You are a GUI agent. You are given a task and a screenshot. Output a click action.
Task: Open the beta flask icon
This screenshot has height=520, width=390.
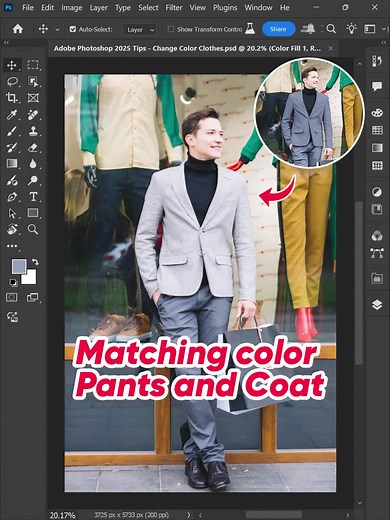250,29
